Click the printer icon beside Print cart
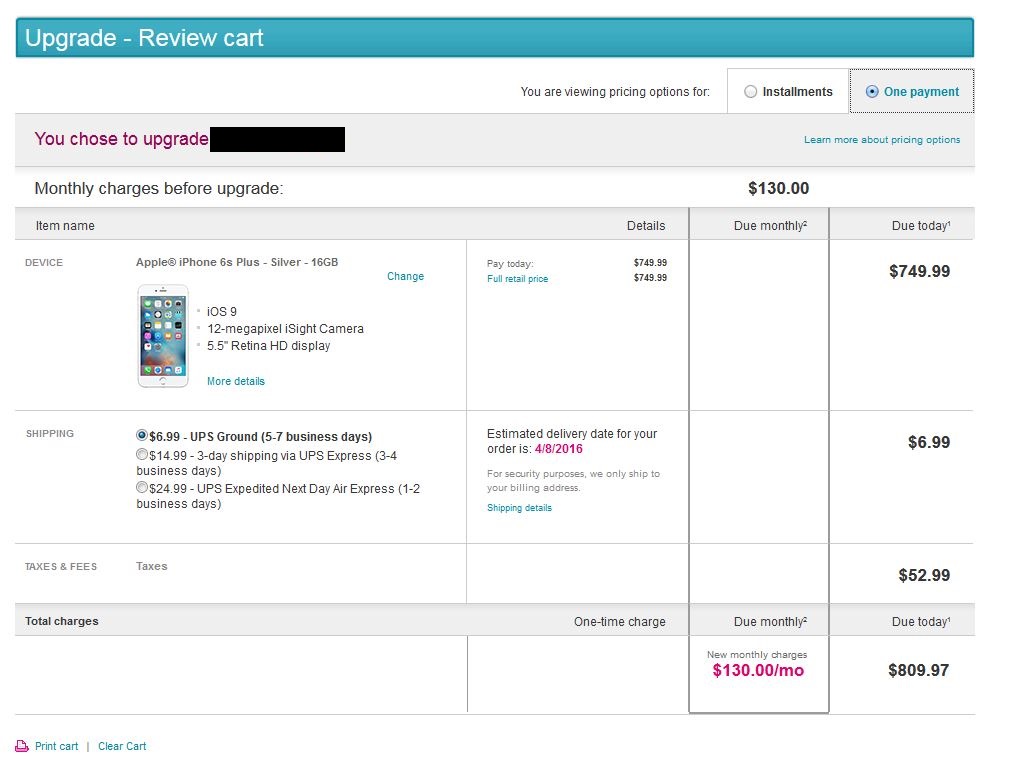Screen dimensions: 1024x772 coord(22,746)
